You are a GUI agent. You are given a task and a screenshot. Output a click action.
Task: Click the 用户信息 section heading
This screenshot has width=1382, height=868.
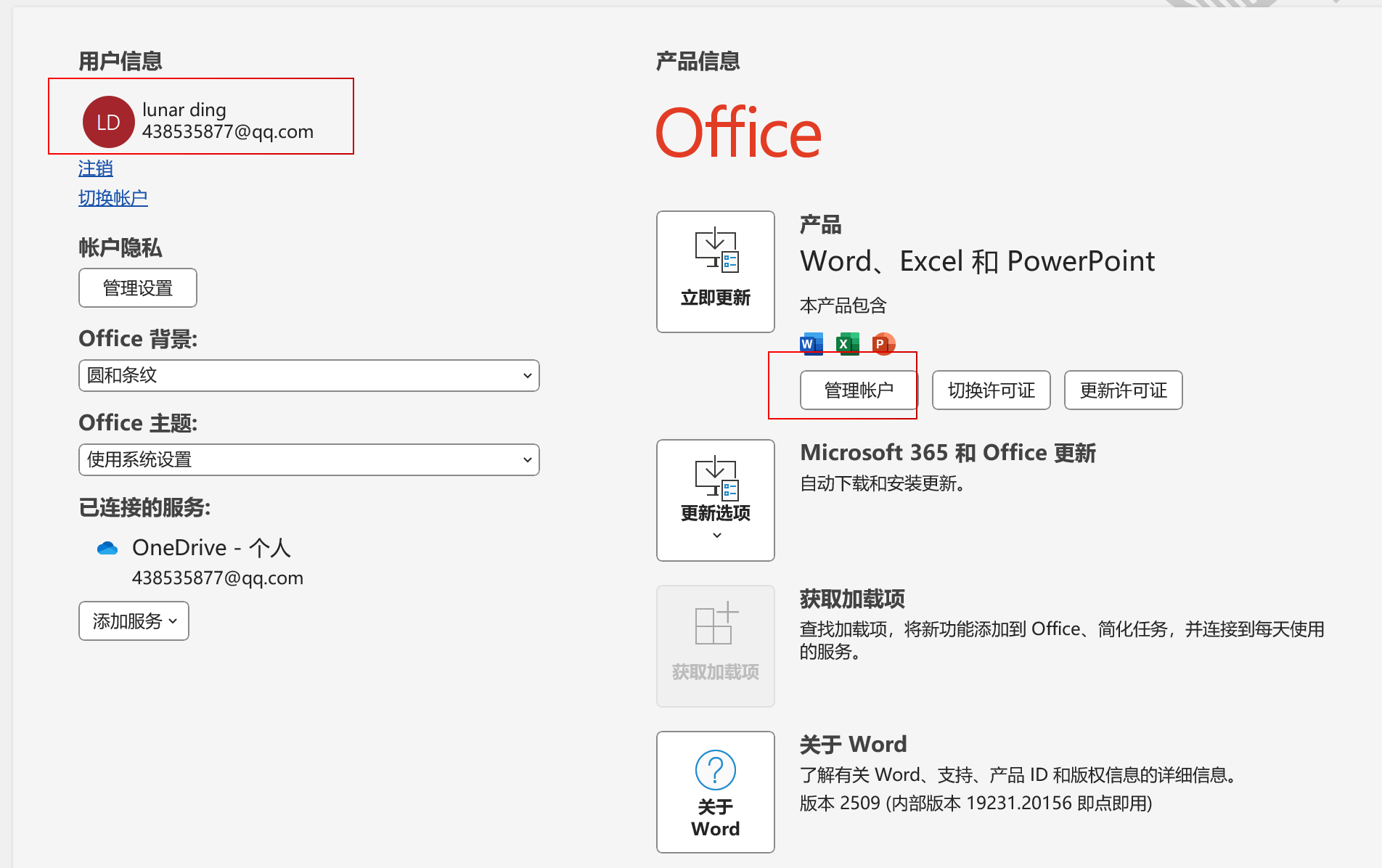[x=120, y=61]
